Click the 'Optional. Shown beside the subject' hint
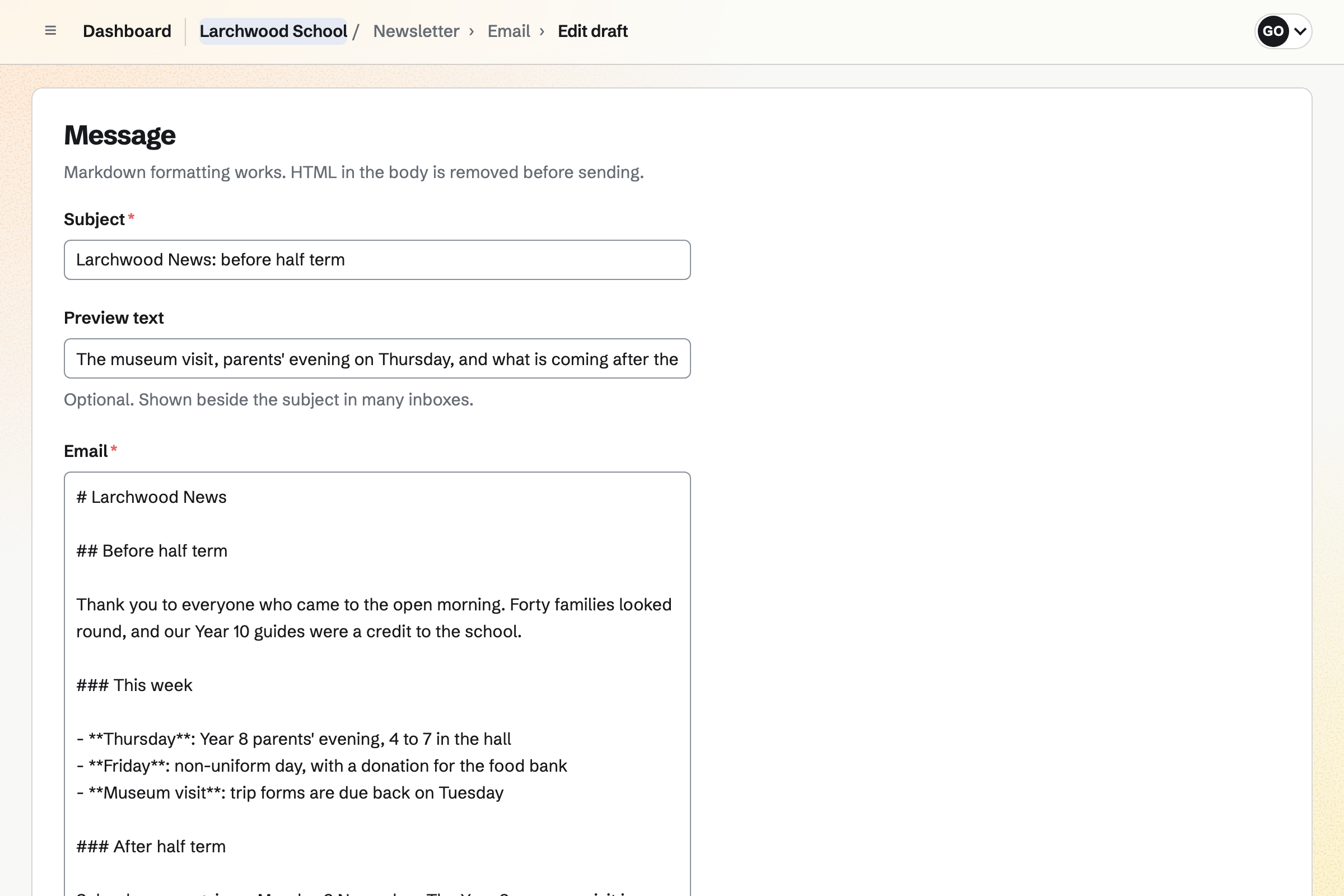Screen dimensions: 1344x896 pyautogui.click(x=269, y=399)
